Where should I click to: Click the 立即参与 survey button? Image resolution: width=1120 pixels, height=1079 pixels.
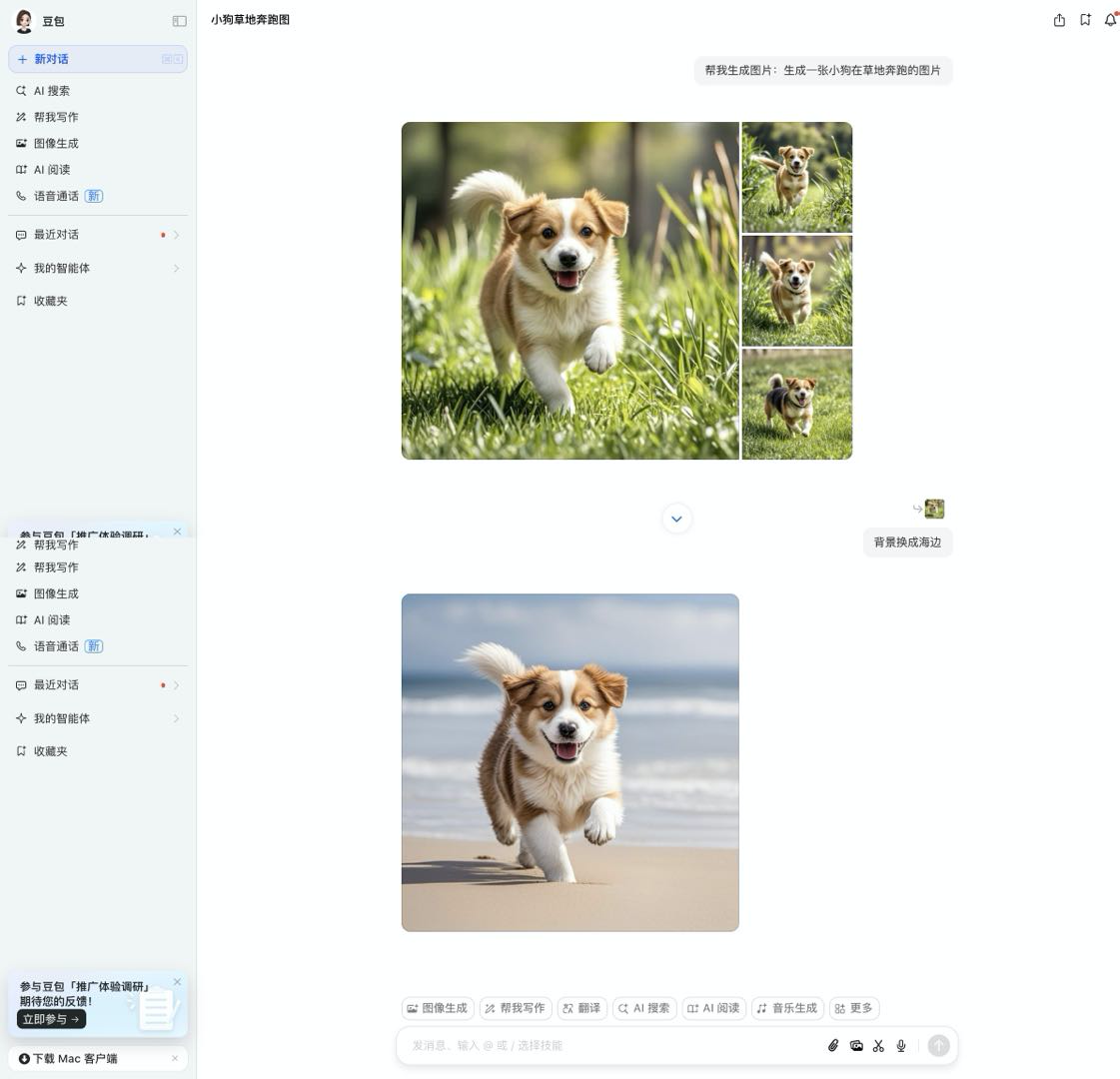(x=51, y=1019)
